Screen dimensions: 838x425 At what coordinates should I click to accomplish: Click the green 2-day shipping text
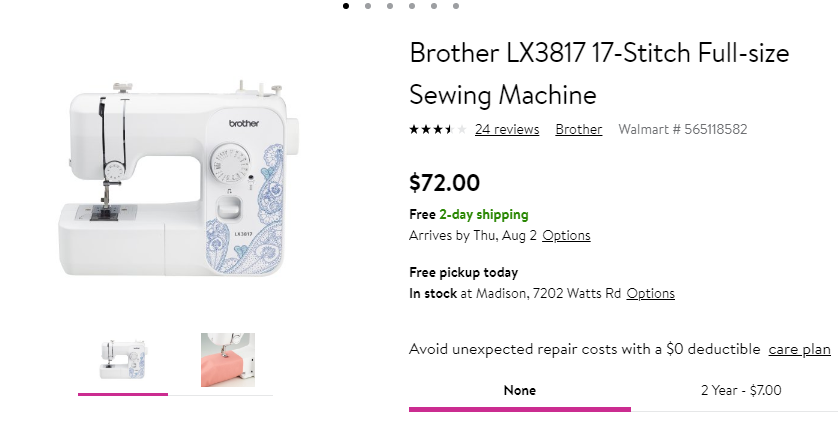(x=484, y=215)
